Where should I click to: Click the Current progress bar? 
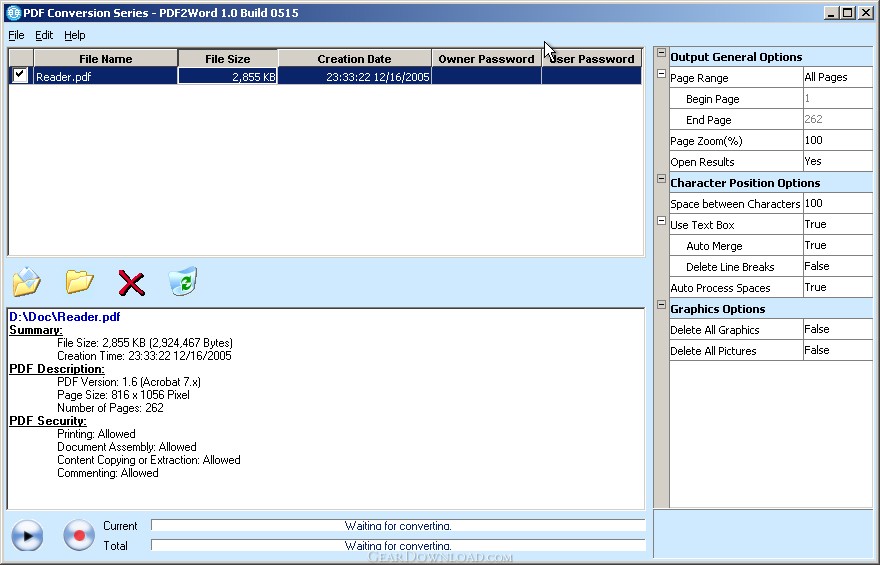pos(398,526)
